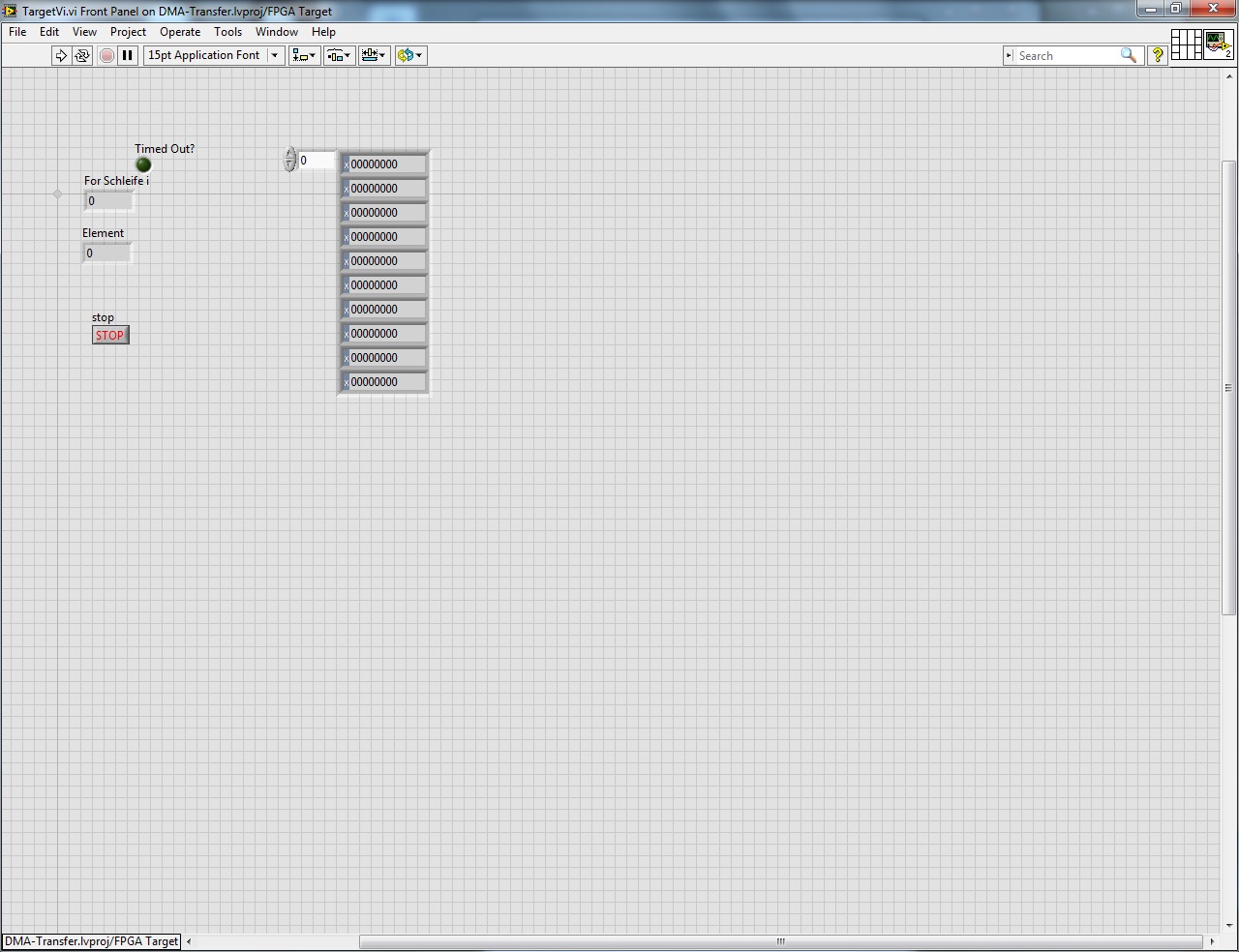Click the scroll down arrow
Viewport: 1239px width, 952px height.
[x=1228, y=925]
